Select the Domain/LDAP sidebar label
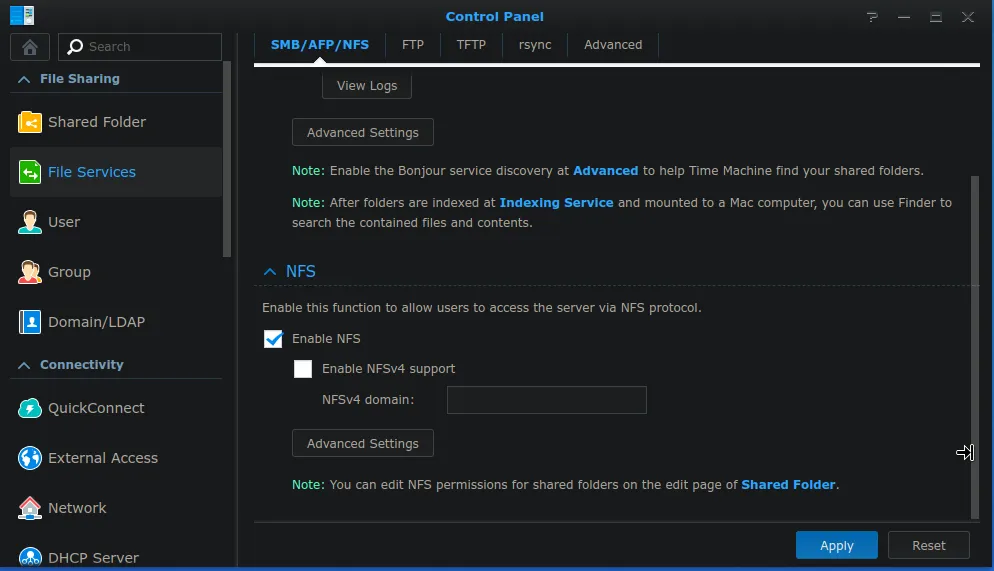Image resolution: width=994 pixels, height=571 pixels. click(96, 322)
